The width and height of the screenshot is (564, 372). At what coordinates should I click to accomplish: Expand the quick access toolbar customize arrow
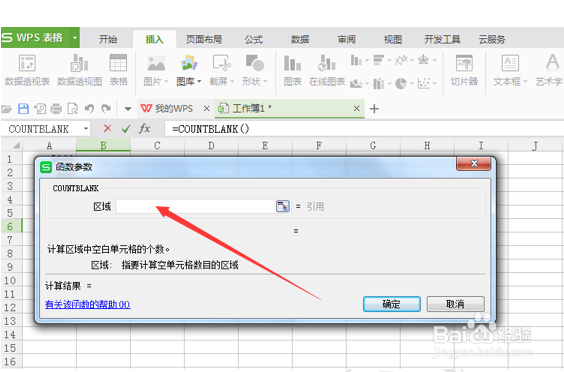[128, 108]
